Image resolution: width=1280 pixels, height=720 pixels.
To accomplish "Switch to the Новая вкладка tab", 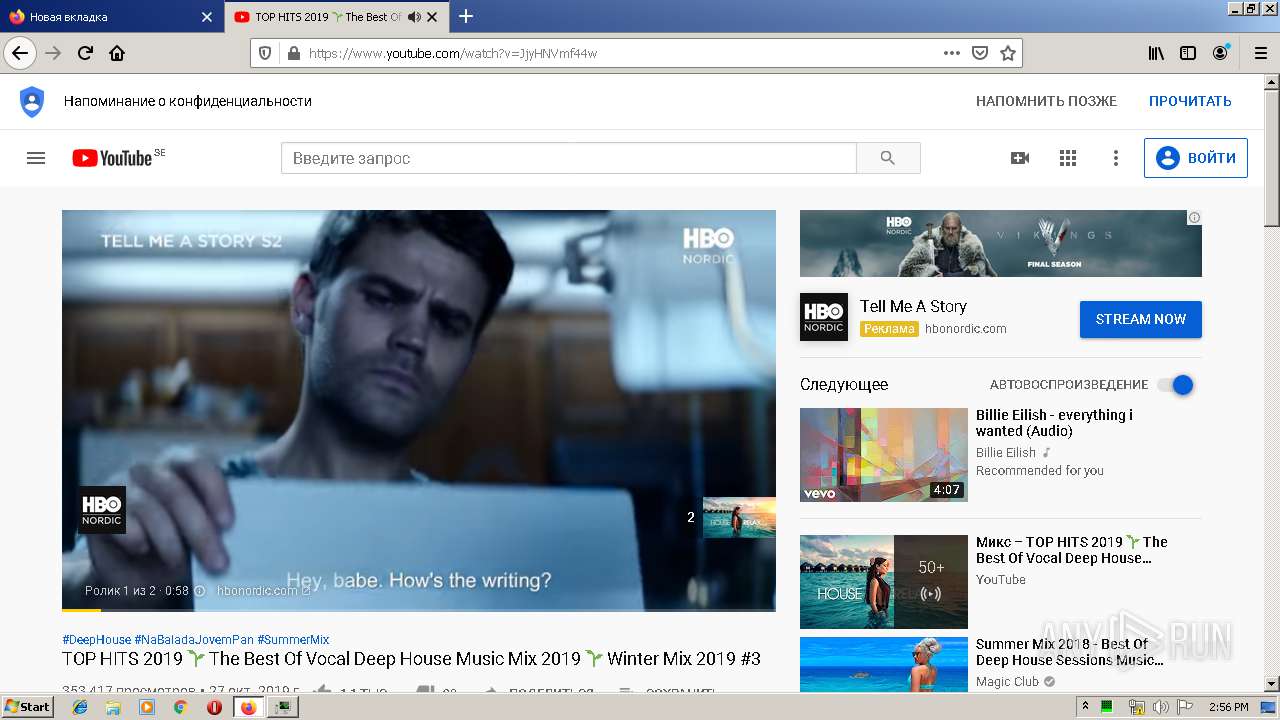I will [x=110, y=17].
